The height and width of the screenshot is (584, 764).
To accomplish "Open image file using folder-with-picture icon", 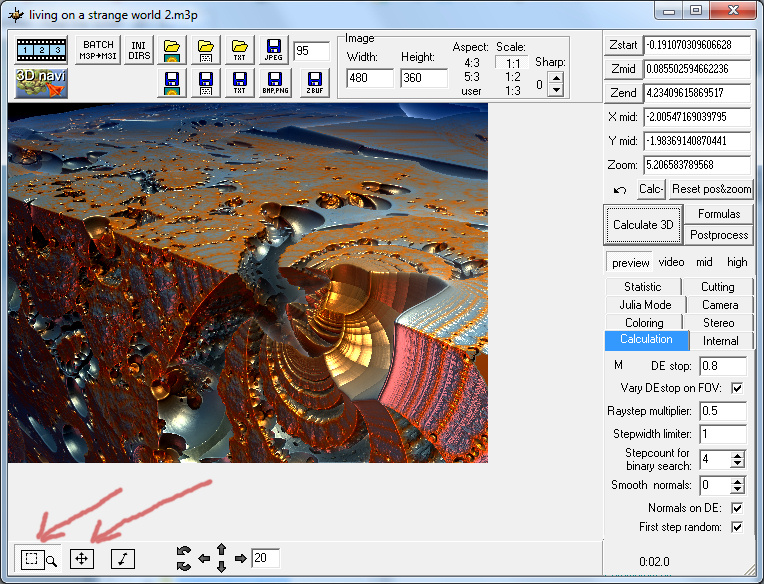I will [172, 50].
